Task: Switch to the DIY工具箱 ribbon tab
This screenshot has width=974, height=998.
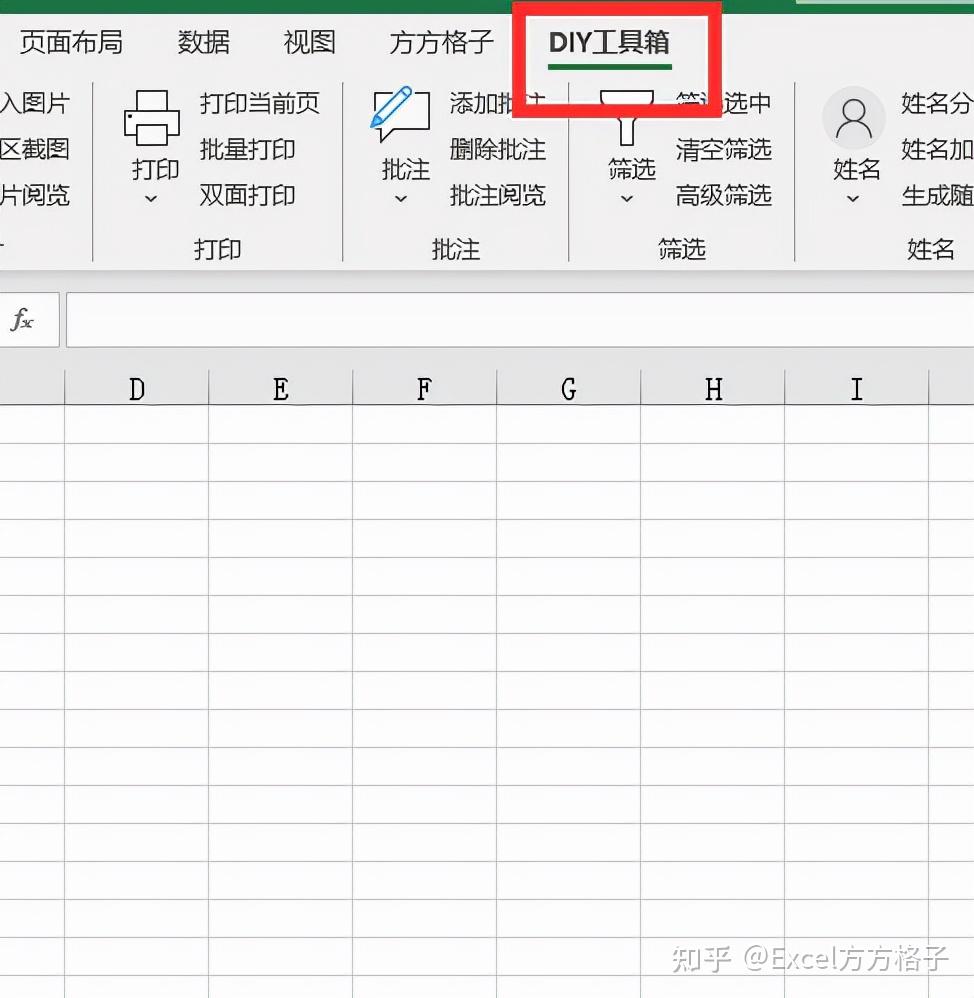Action: coord(609,43)
